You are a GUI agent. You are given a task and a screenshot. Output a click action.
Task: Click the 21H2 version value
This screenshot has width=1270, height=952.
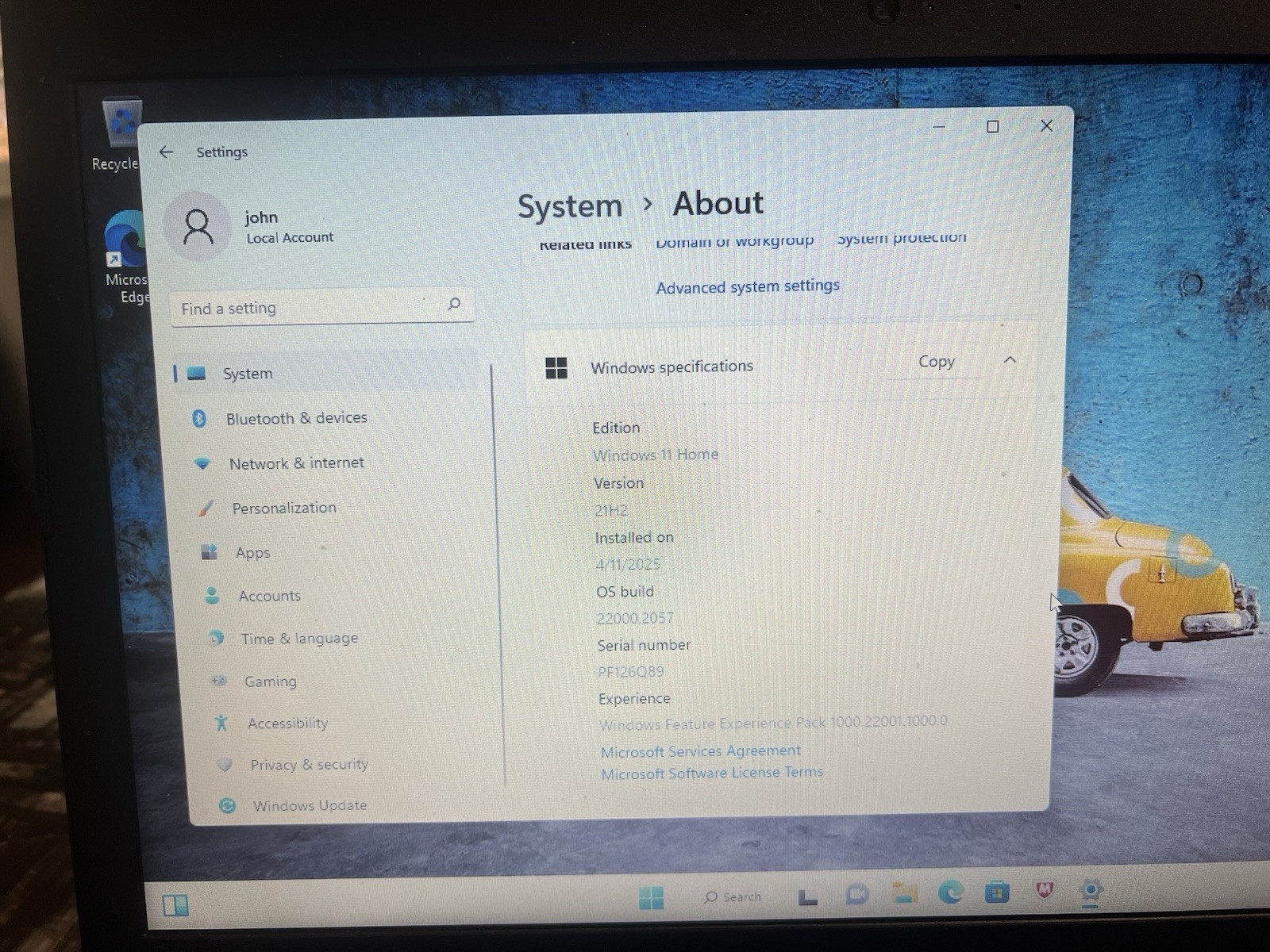click(611, 510)
